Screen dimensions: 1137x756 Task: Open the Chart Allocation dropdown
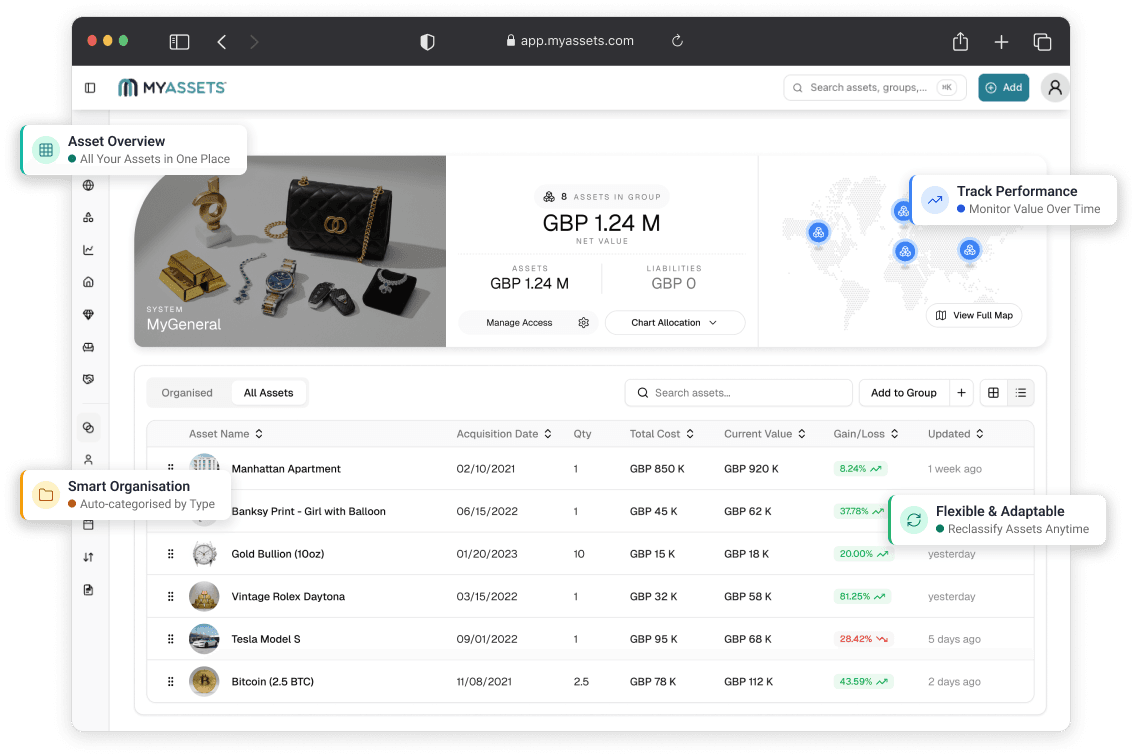(674, 323)
